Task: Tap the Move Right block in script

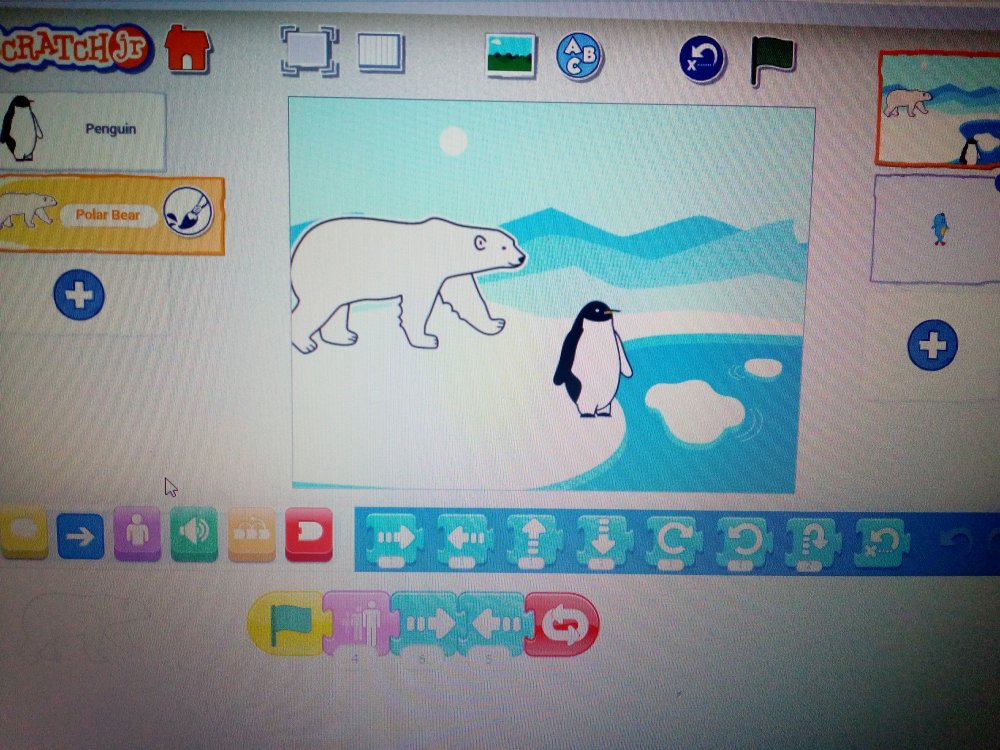Action: tap(427, 624)
